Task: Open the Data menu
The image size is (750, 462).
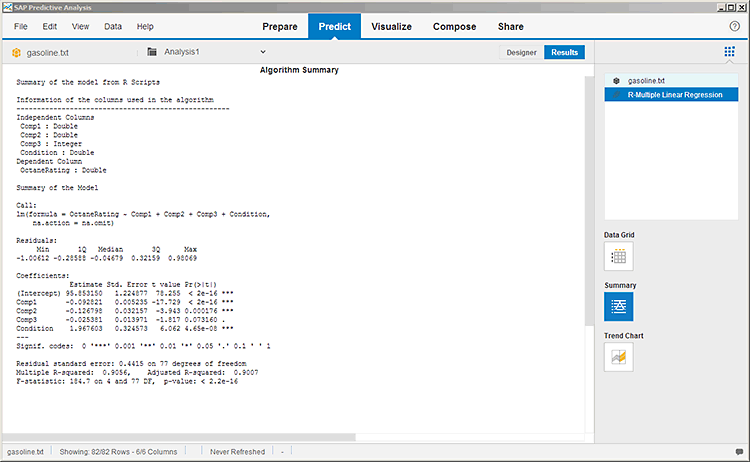Action: (113, 26)
